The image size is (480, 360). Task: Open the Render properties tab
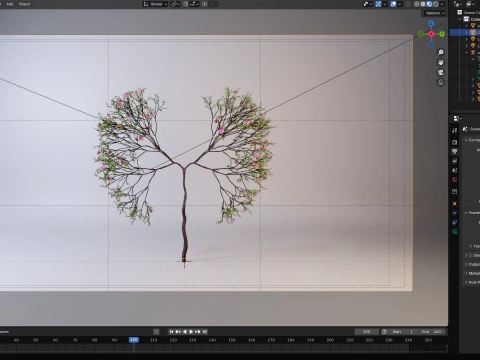455,142
